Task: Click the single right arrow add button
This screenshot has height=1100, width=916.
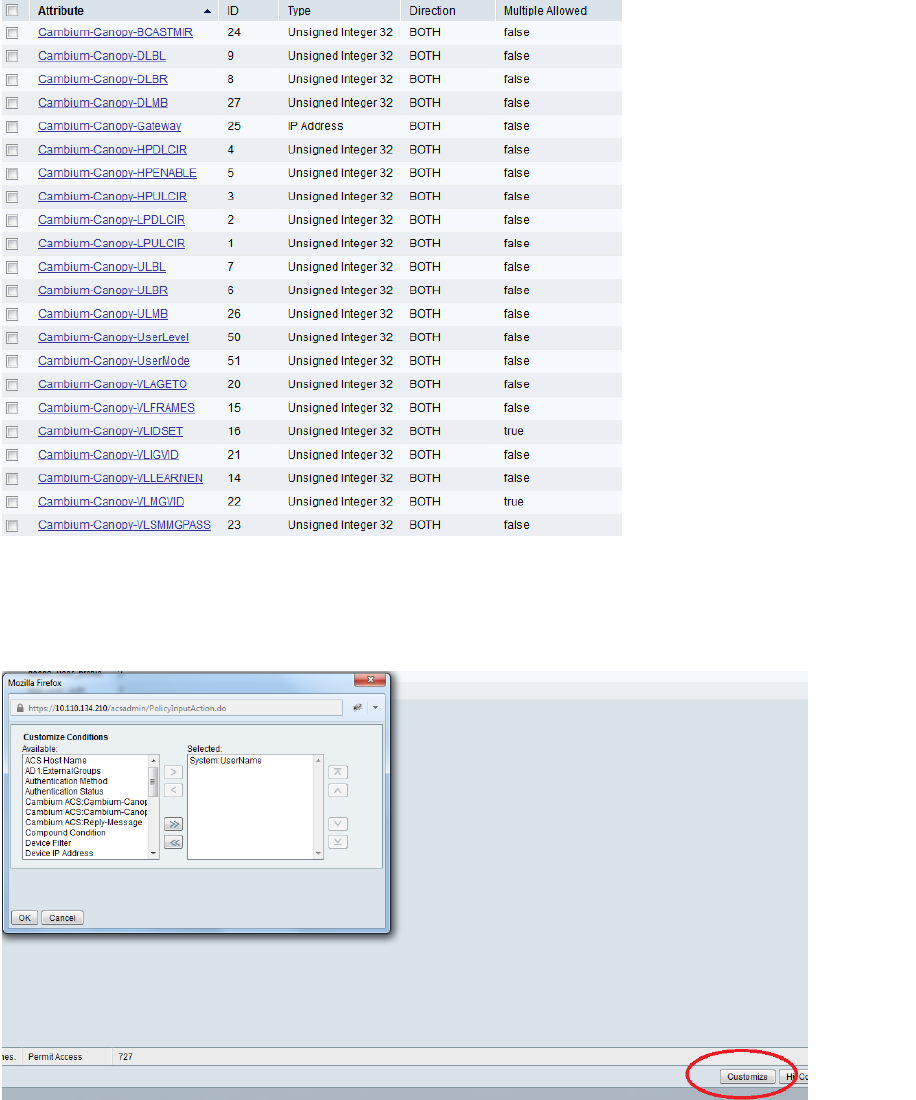Action: click(173, 772)
